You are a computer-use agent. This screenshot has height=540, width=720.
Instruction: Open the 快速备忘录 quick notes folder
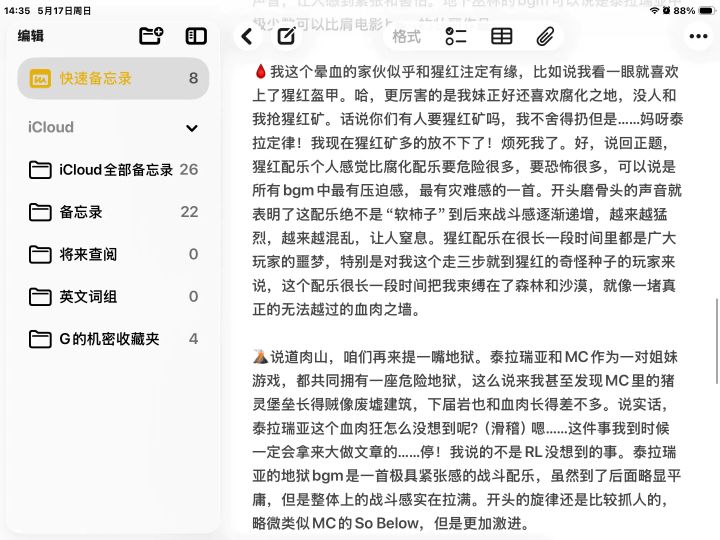(x=113, y=79)
